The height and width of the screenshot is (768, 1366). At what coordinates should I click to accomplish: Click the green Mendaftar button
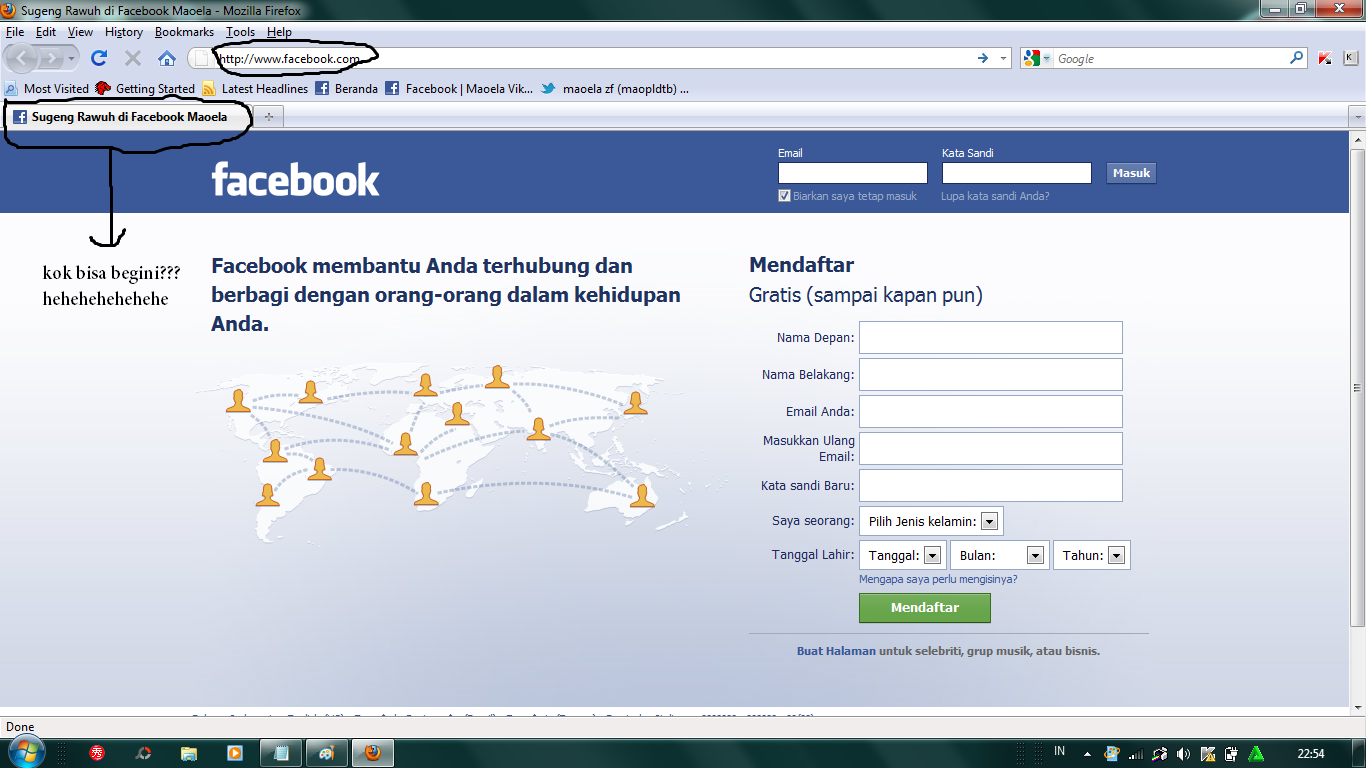coord(925,608)
